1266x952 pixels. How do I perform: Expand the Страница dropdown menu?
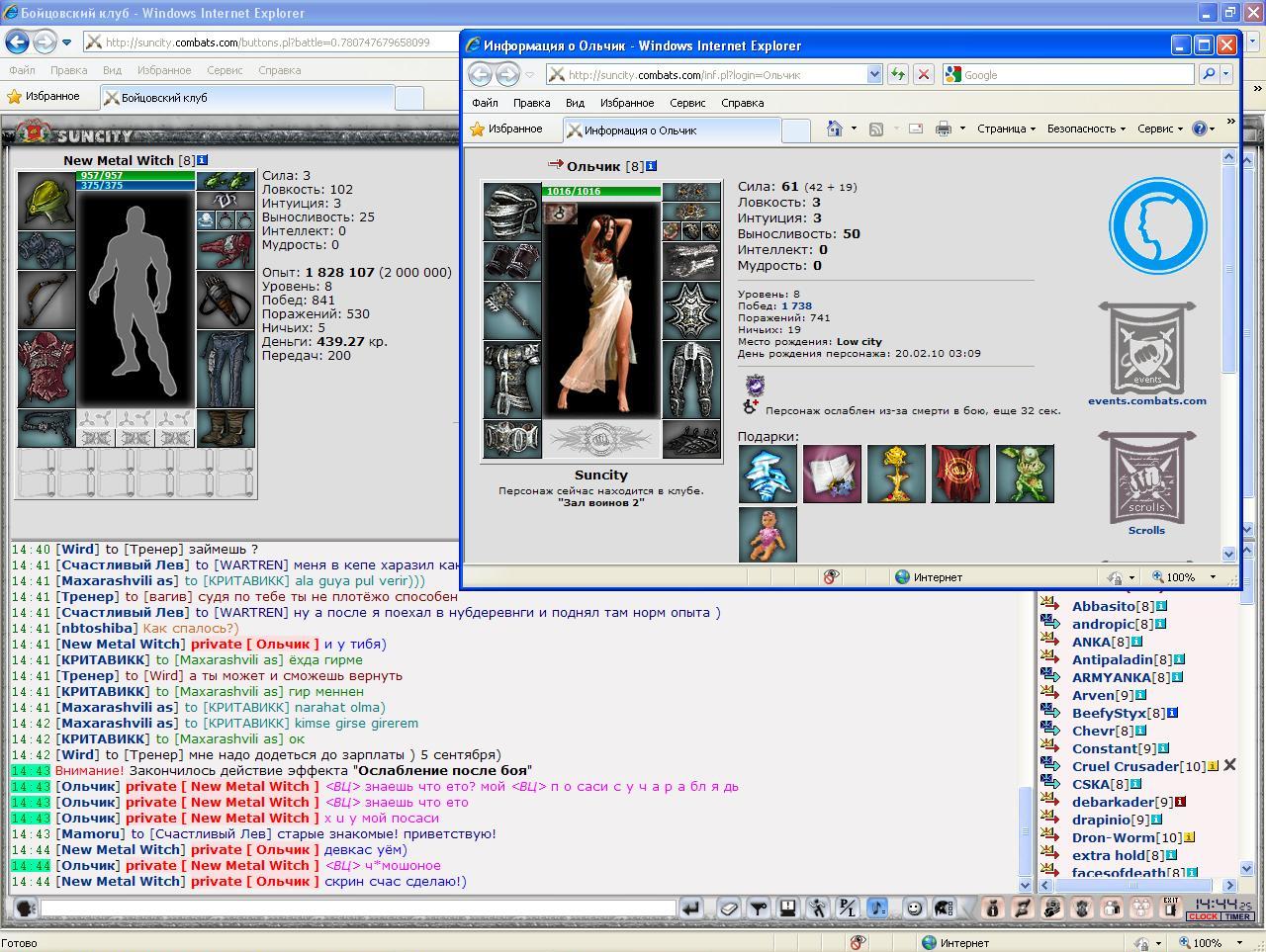tap(1006, 129)
